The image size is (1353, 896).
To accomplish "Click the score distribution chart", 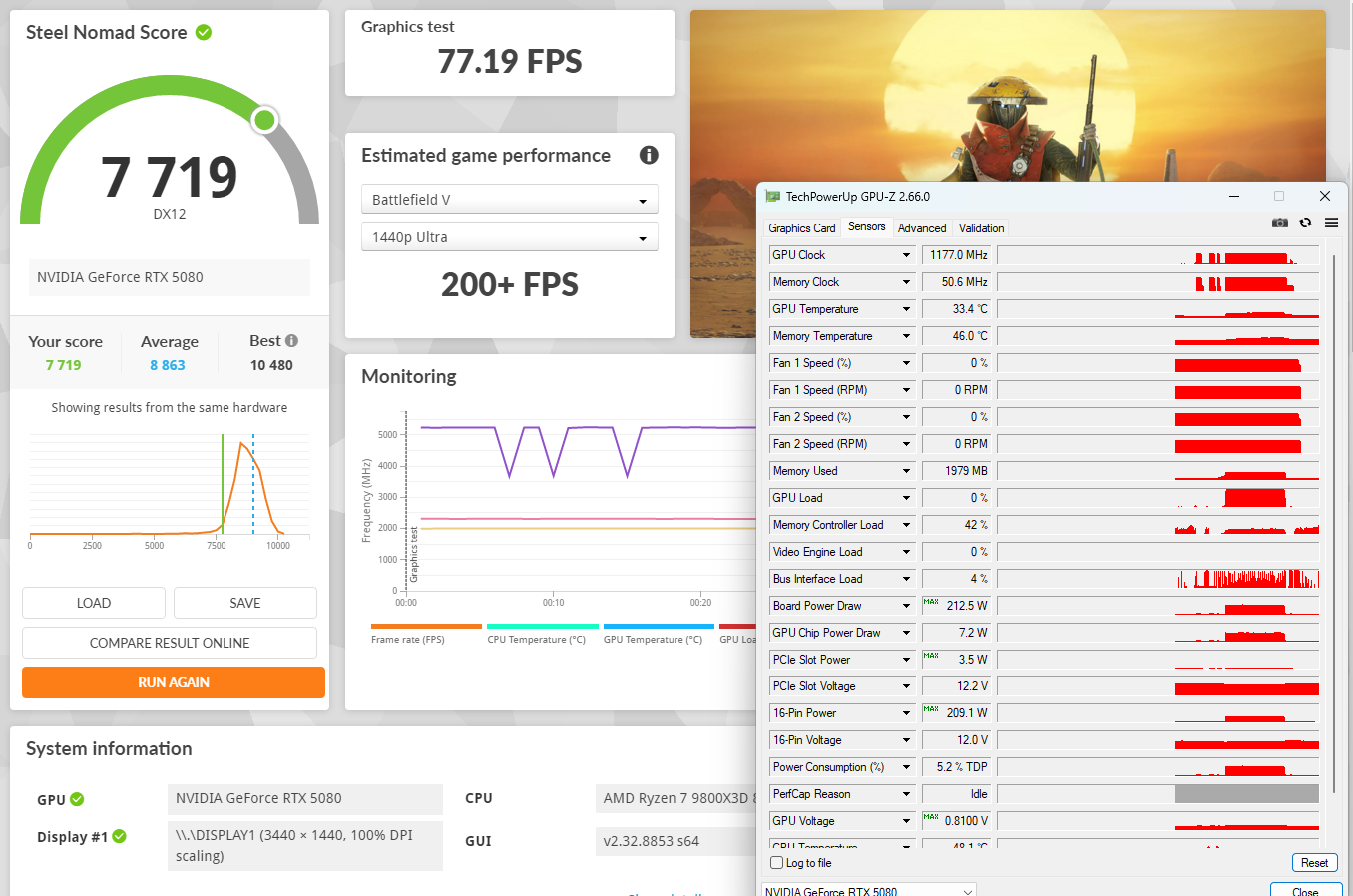I will tap(170, 485).
